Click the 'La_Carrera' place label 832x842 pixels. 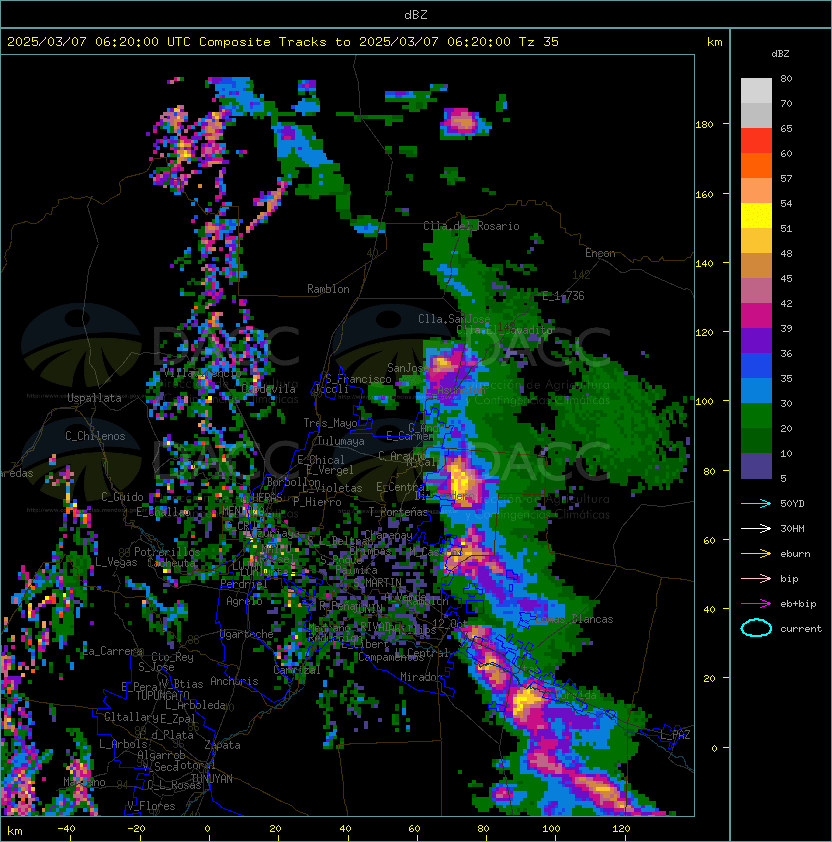point(113,651)
